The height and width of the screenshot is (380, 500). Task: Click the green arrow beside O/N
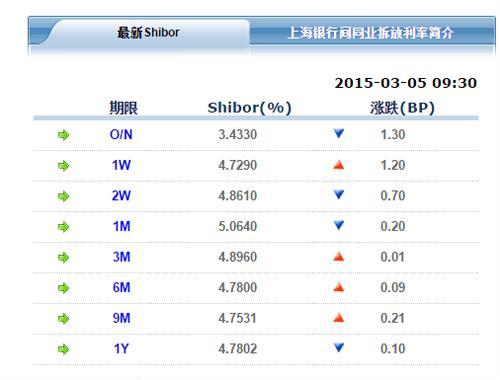coord(63,135)
